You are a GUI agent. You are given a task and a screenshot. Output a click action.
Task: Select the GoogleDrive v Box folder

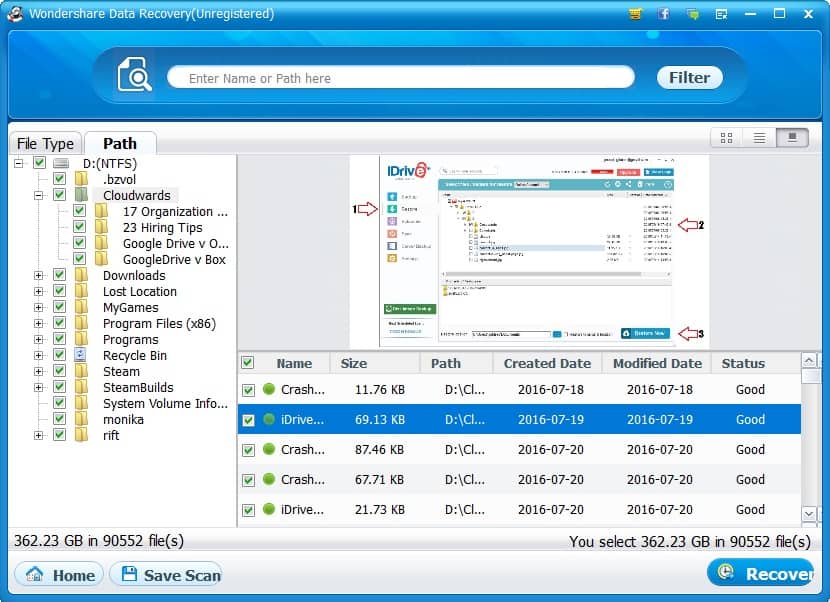coord(174,259)
